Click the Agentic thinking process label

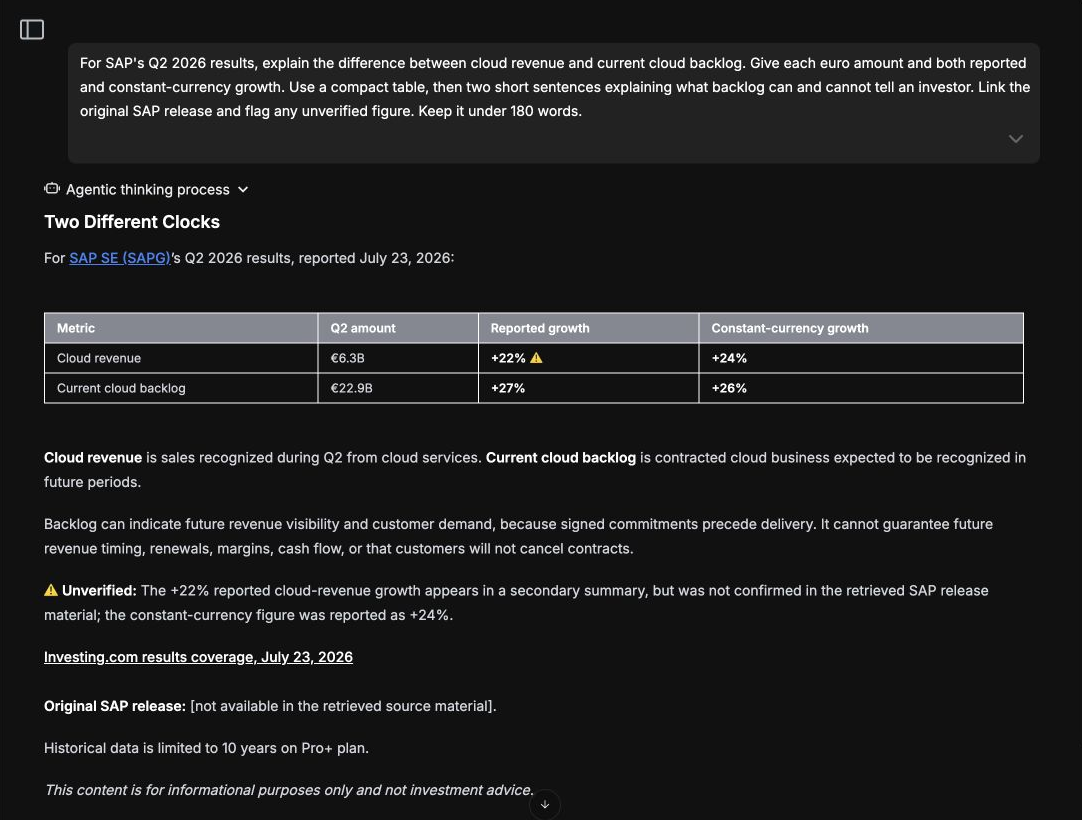tap(148, 190)
